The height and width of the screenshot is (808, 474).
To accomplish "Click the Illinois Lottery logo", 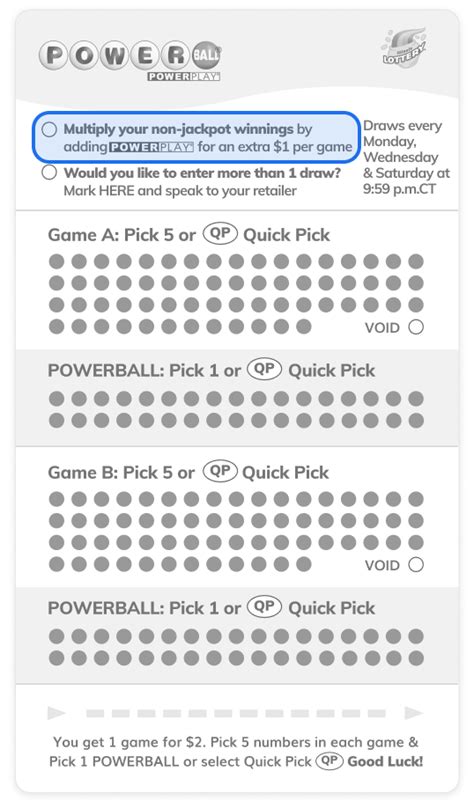I will [x=404, y=48].
